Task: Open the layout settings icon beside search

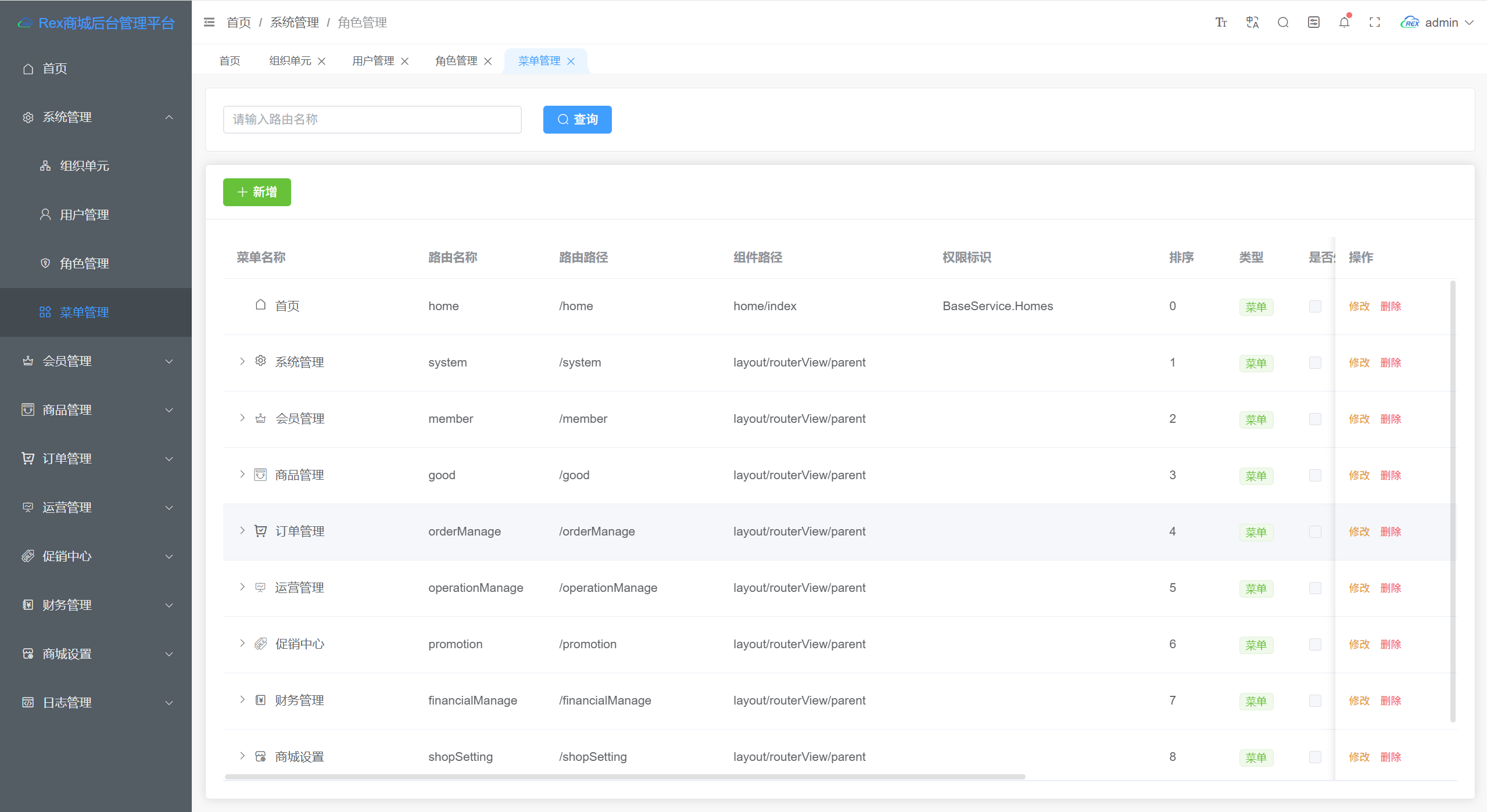Action: click(x=1313, y=23)
